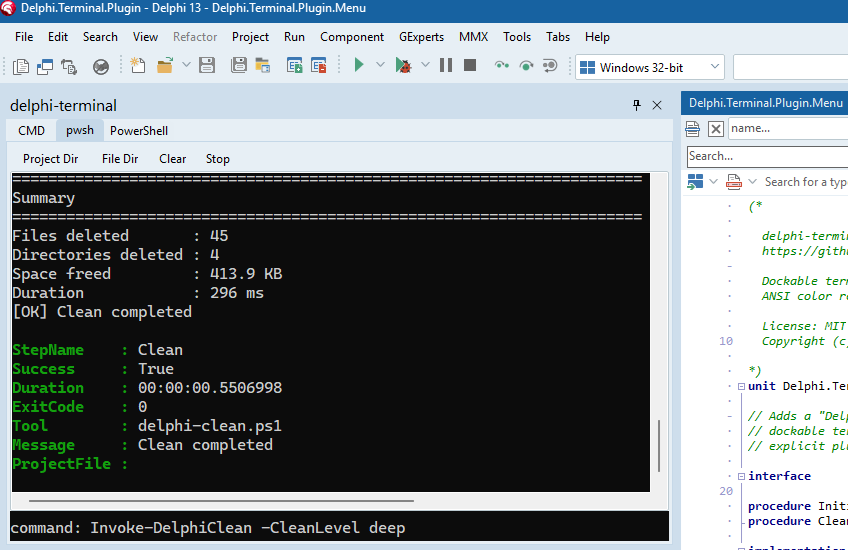This screenshot has width=848, height=550.
Task: Click the Pause program toolbar icon
Action: pyautogui.click(x=446, y=65)
